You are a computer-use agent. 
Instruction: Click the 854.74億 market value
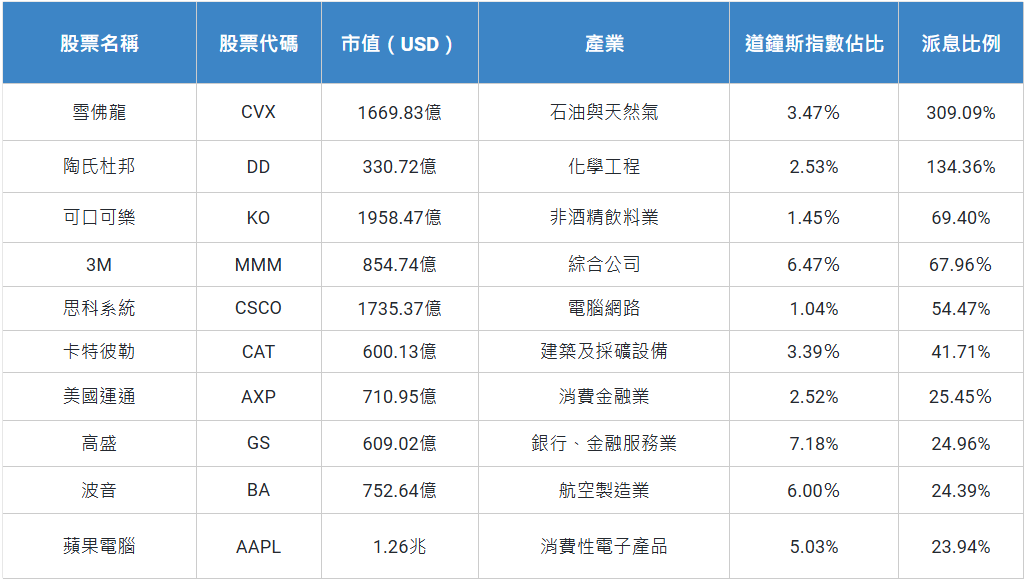point(399,264)
